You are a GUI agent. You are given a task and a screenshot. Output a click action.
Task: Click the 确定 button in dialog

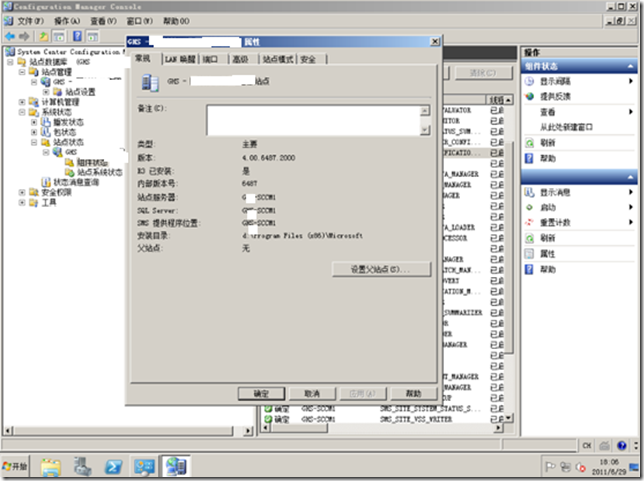(261, 394)
